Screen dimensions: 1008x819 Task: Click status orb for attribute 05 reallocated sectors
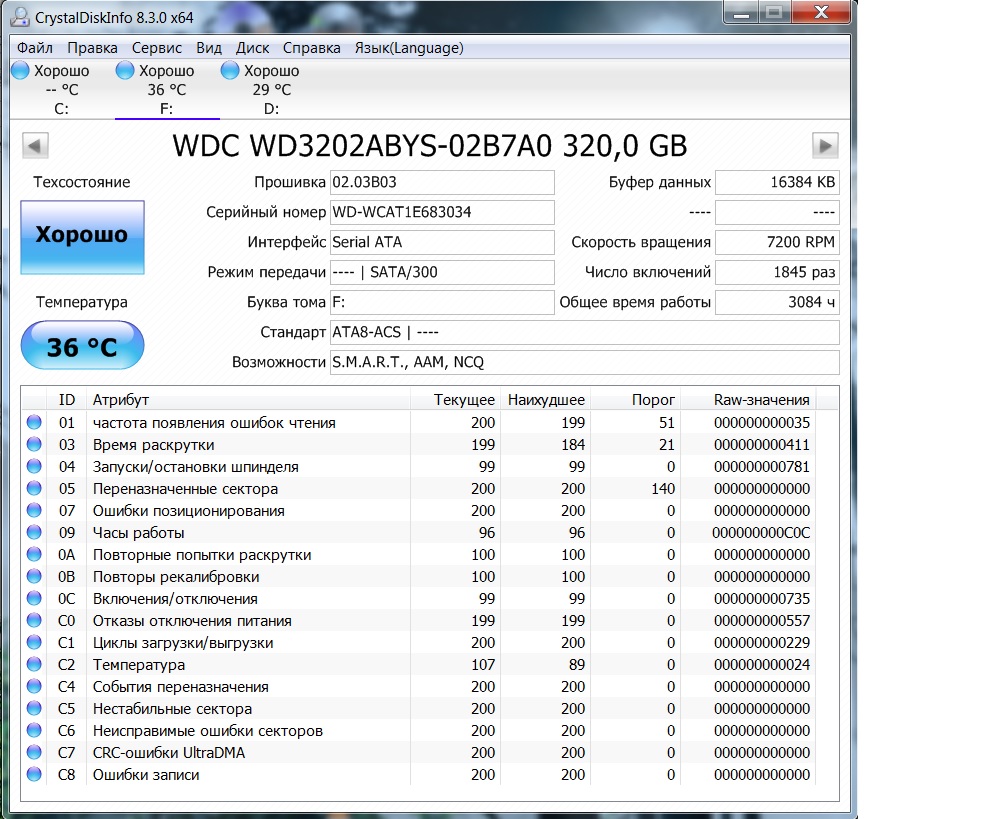[34, 489]
